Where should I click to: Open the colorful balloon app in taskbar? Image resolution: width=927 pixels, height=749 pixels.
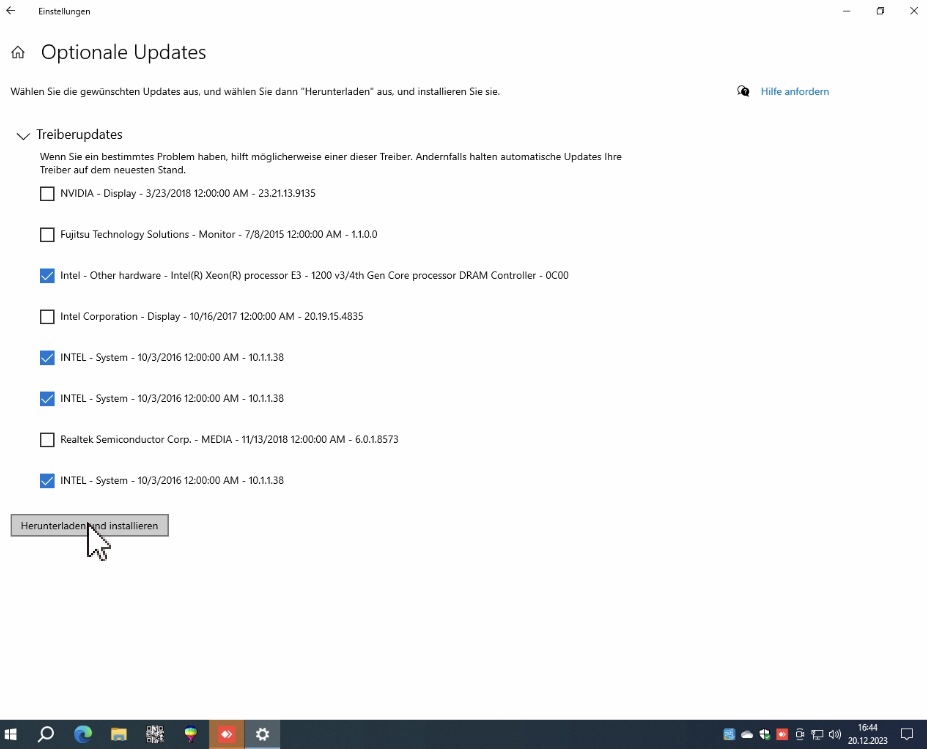tap(191, 734)
